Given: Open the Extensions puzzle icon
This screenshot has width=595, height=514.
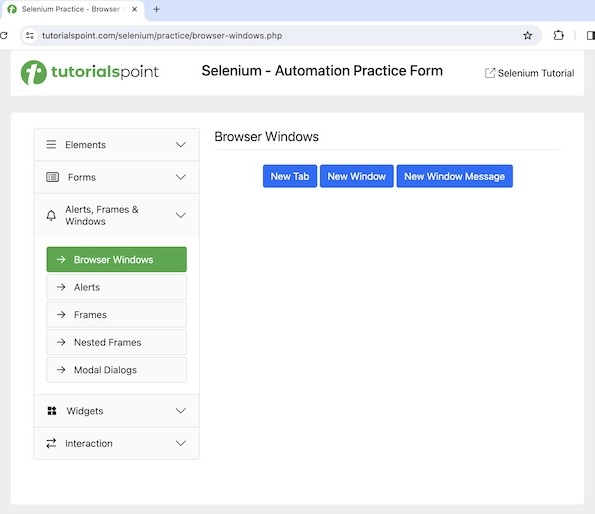Looking at the screenshot, I should pyautogui.click(x=558, y=36).
